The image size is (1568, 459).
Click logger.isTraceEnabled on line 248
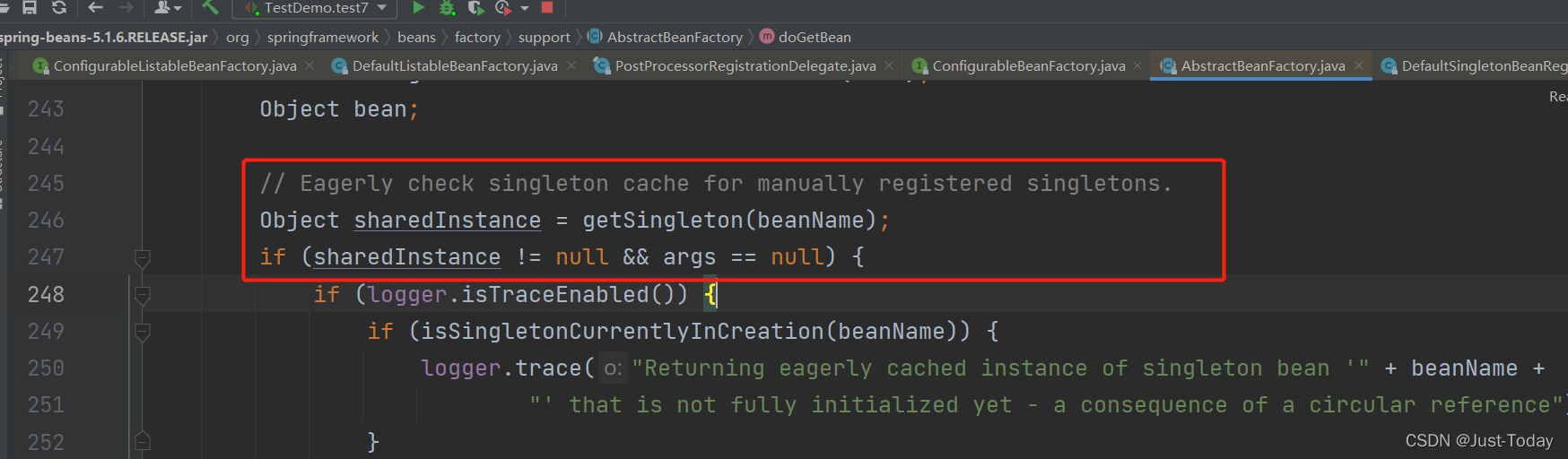[x=508, y=295]
